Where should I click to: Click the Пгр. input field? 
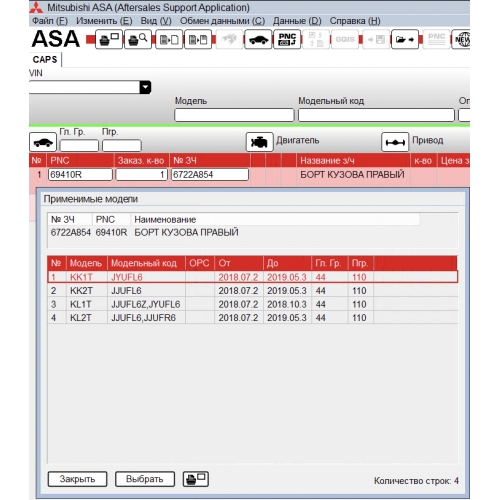tap(122, 146)
